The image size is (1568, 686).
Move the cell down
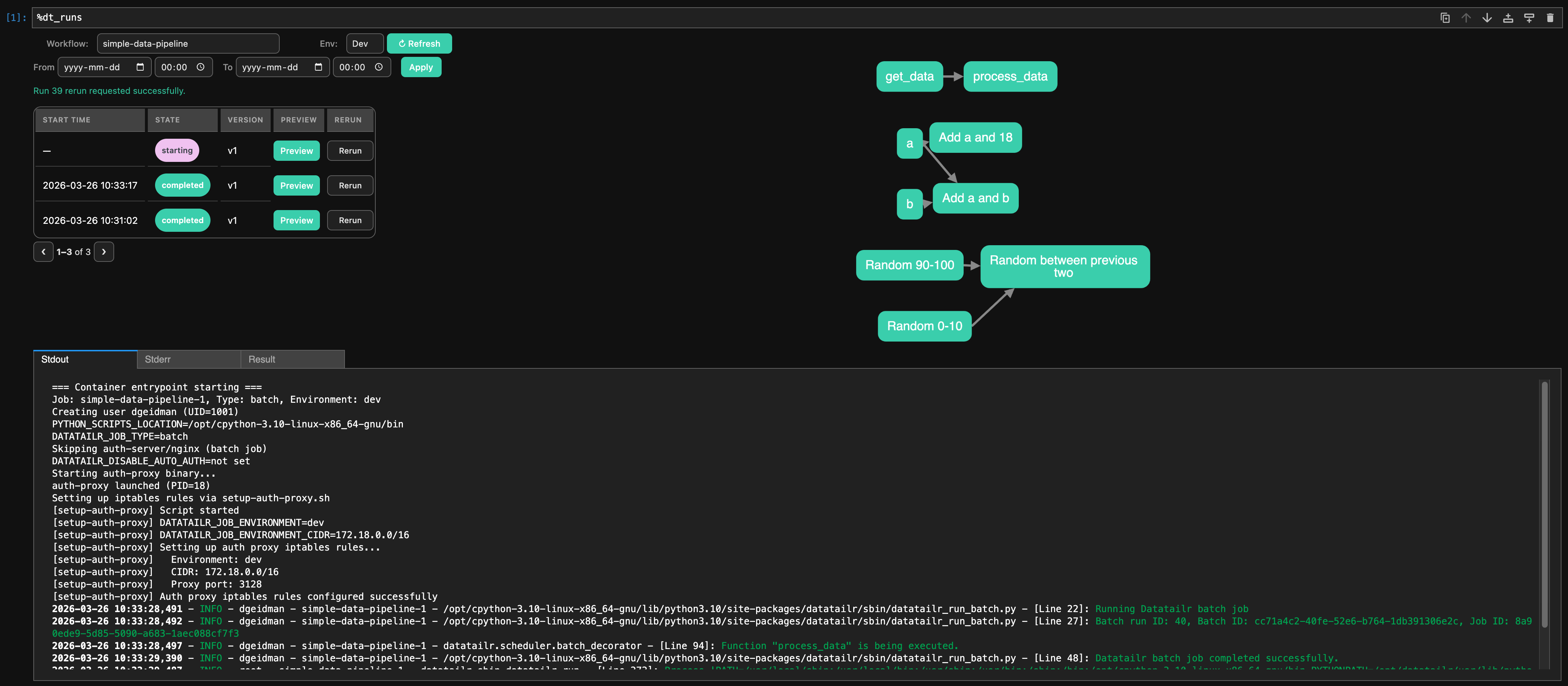1486,18
